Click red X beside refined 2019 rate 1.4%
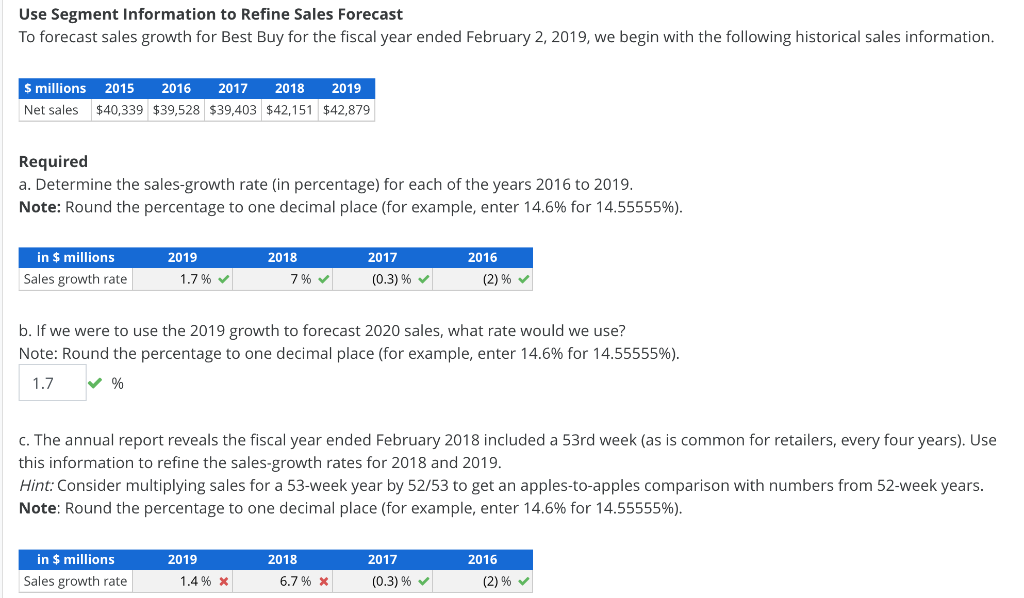This screenshot has width=1024, height=598. click(224, 582)
